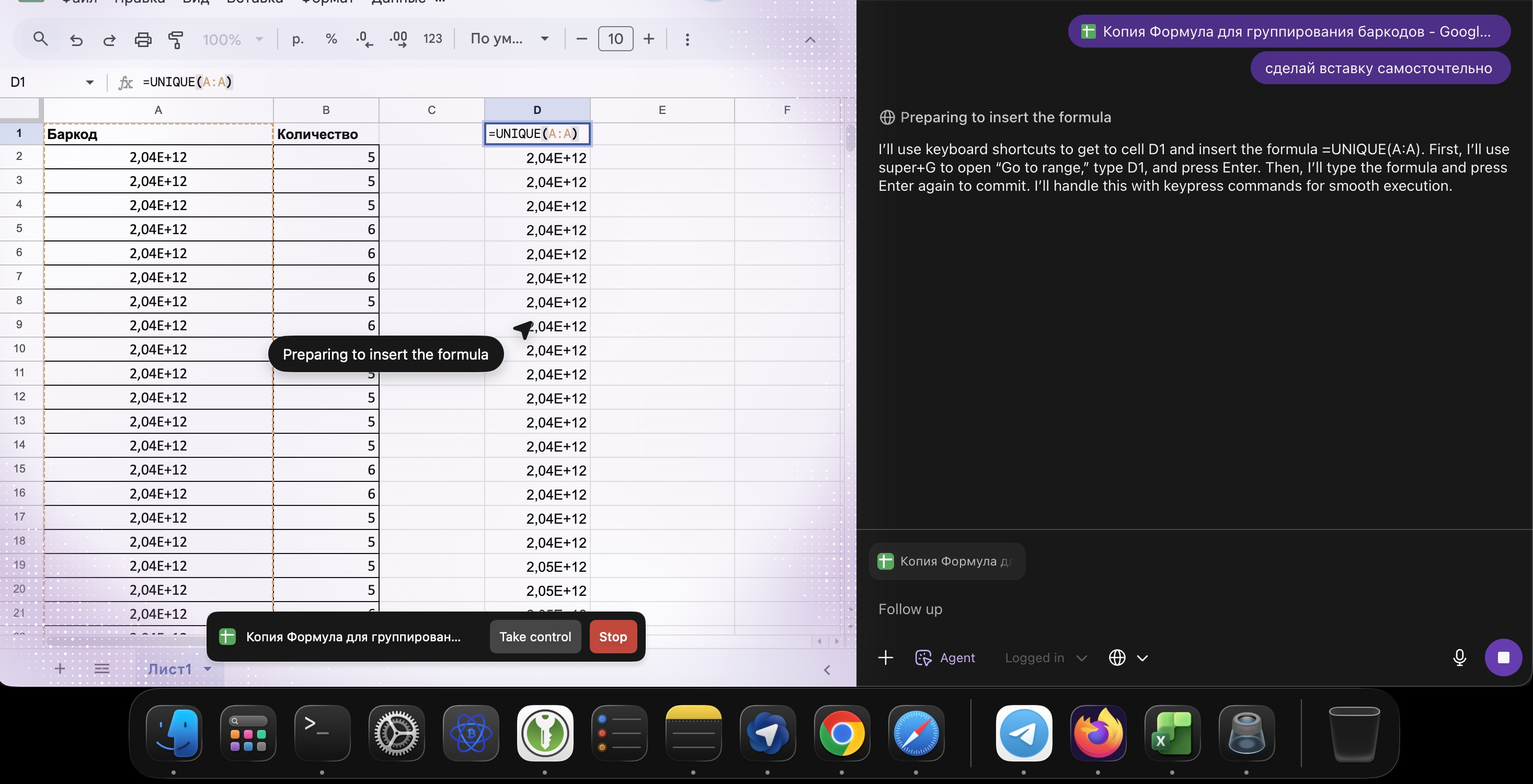Click the microphone icon in chat panel
1533x784 pixels.
coord(1459,658)
